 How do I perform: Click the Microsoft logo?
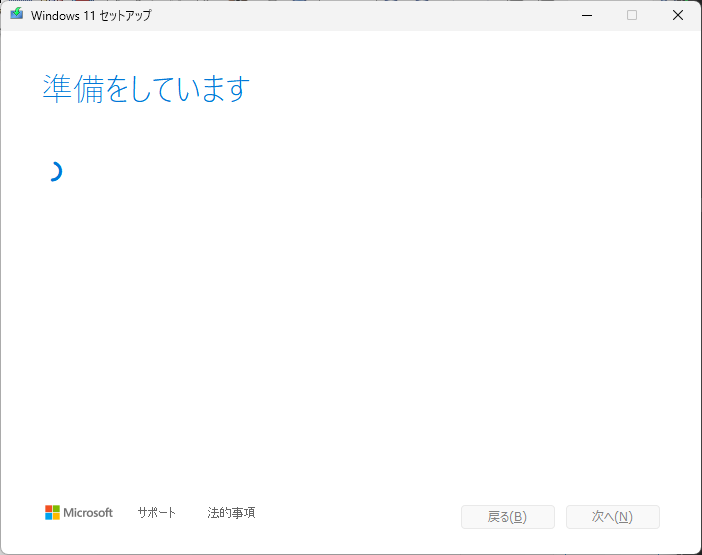pos(79,512)
